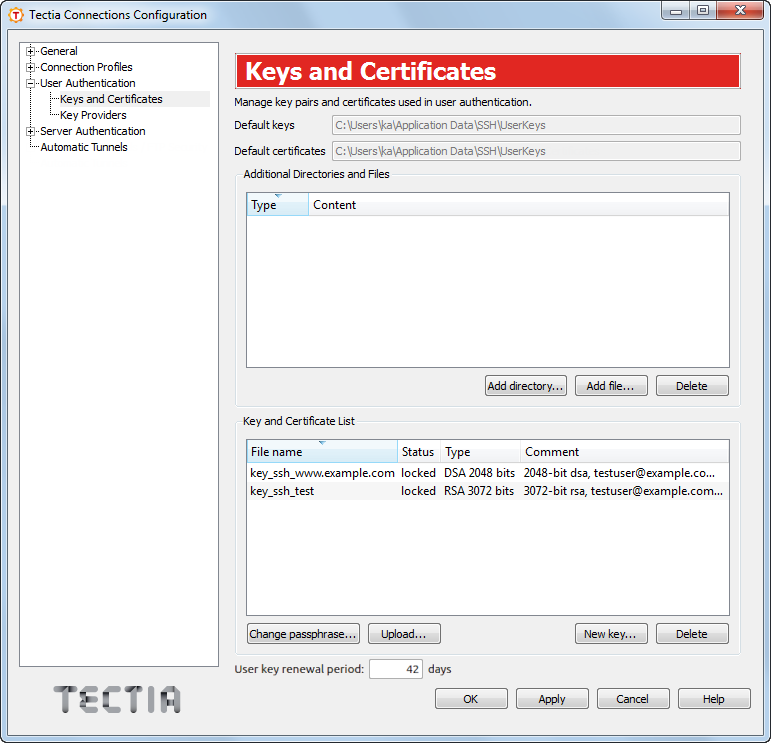This screenshot has width=771, height=743.
Task: Select key_ssh_www.example.com row
Action: click(488, 473)
